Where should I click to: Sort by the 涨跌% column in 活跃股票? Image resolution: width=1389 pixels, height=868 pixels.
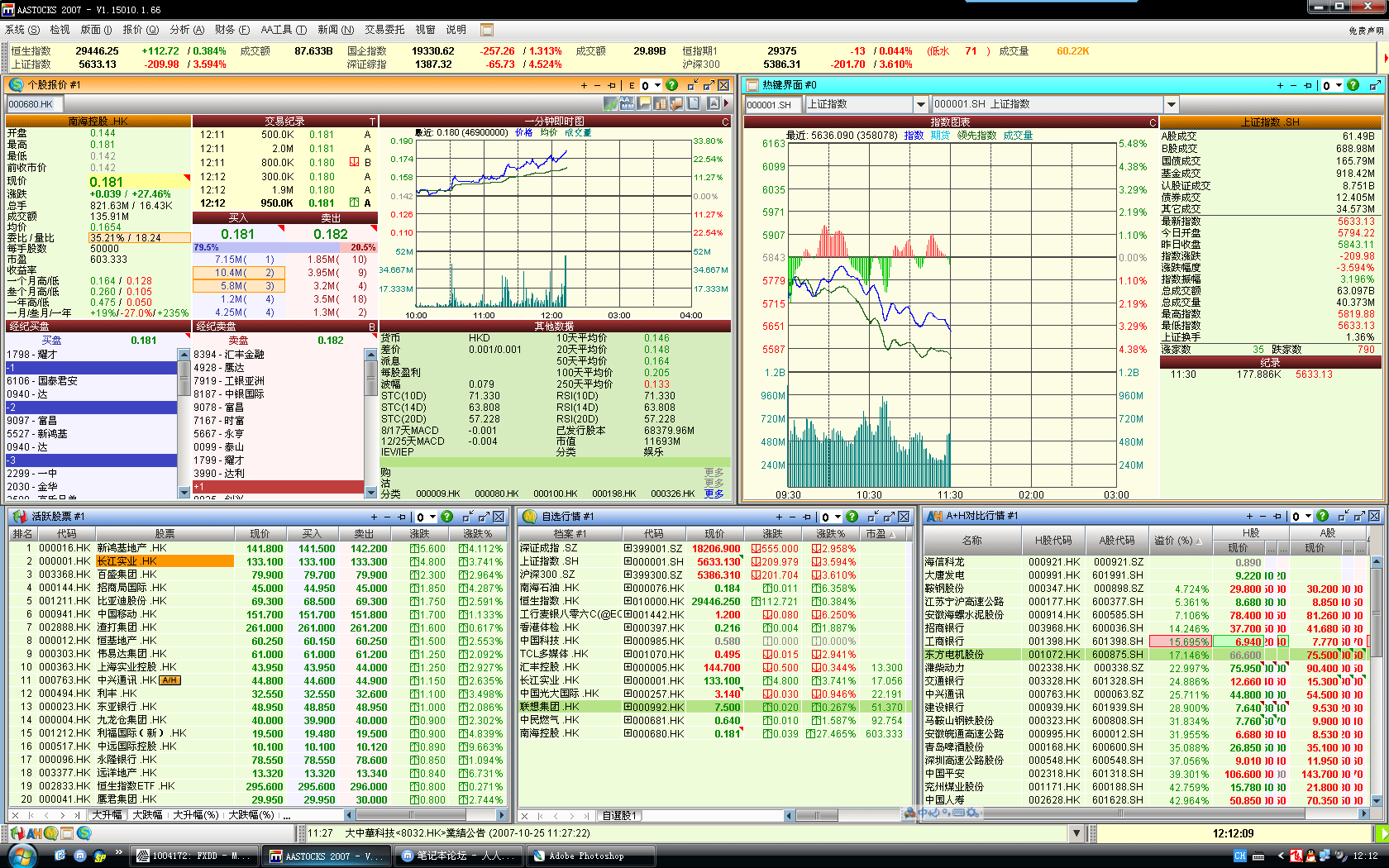[x=478, y=534]
